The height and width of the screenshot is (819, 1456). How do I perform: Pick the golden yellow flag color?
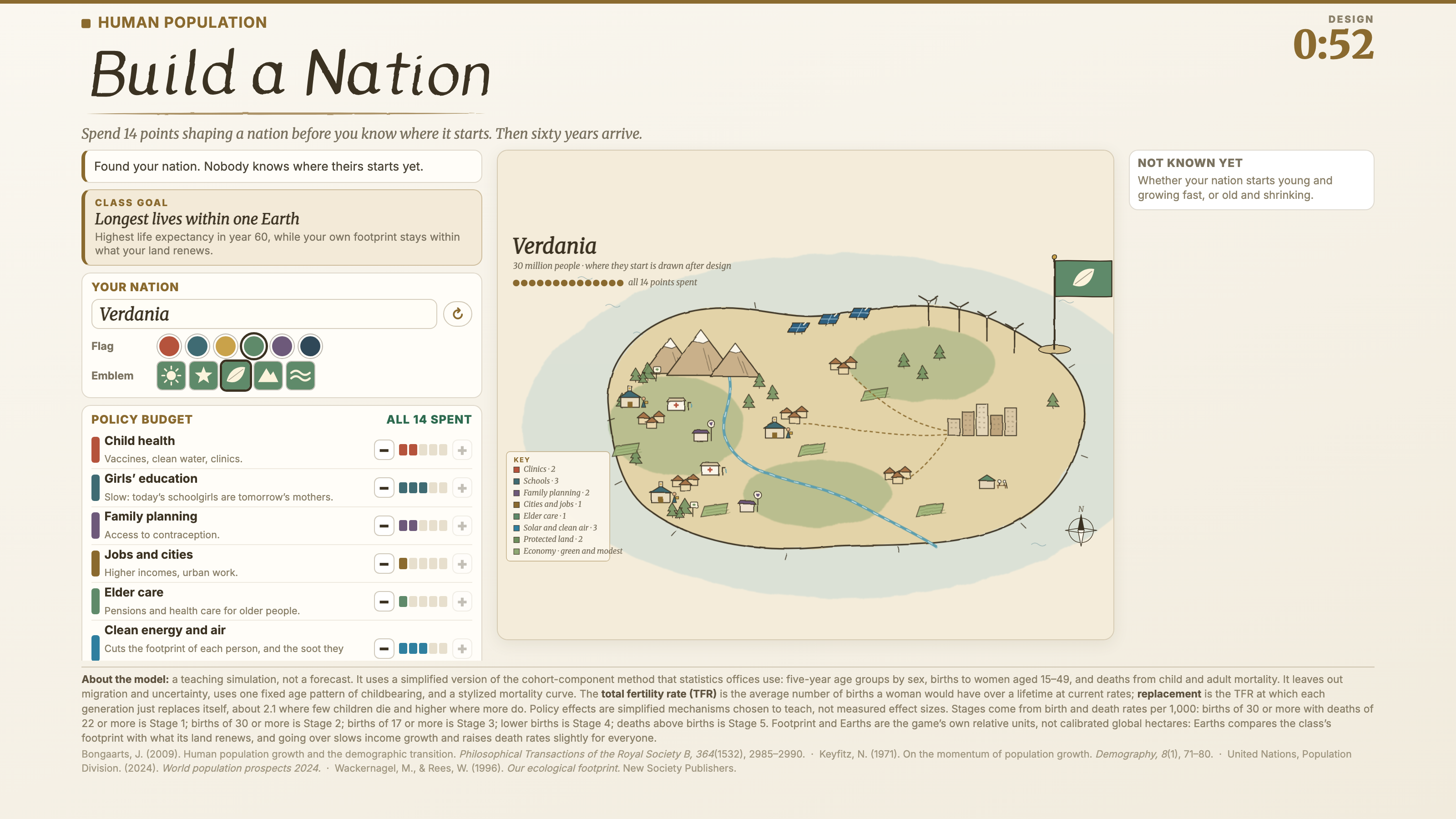tap(226, 346)
